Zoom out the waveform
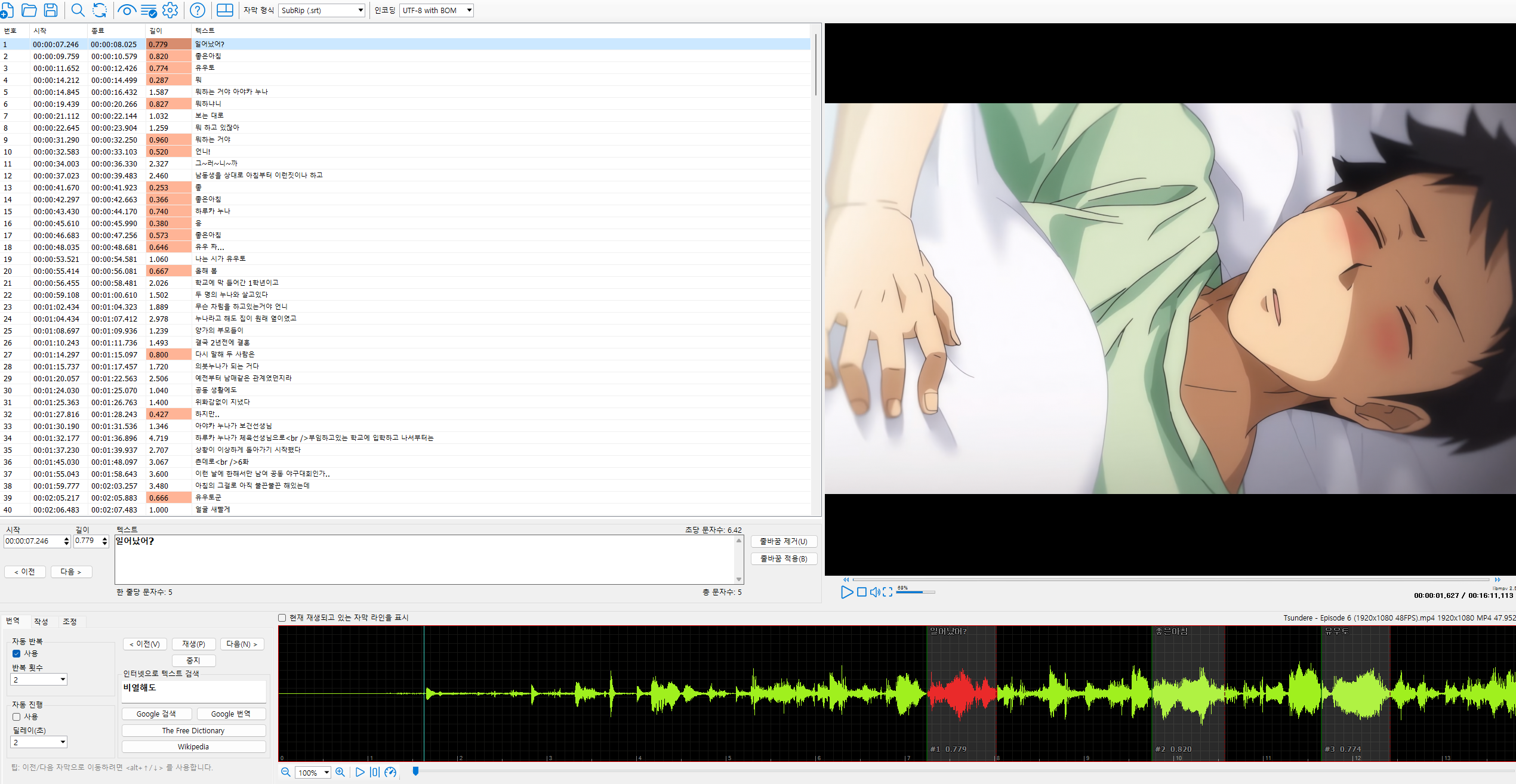The height and width of the screenshot is (784, 1516). 286,772
